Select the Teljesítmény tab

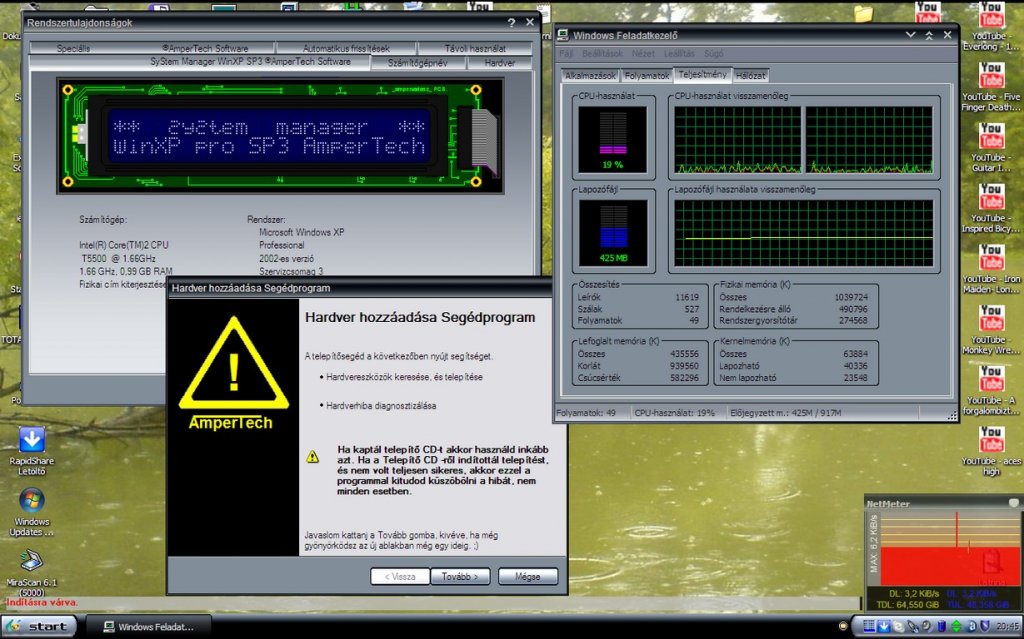point(702,74)
